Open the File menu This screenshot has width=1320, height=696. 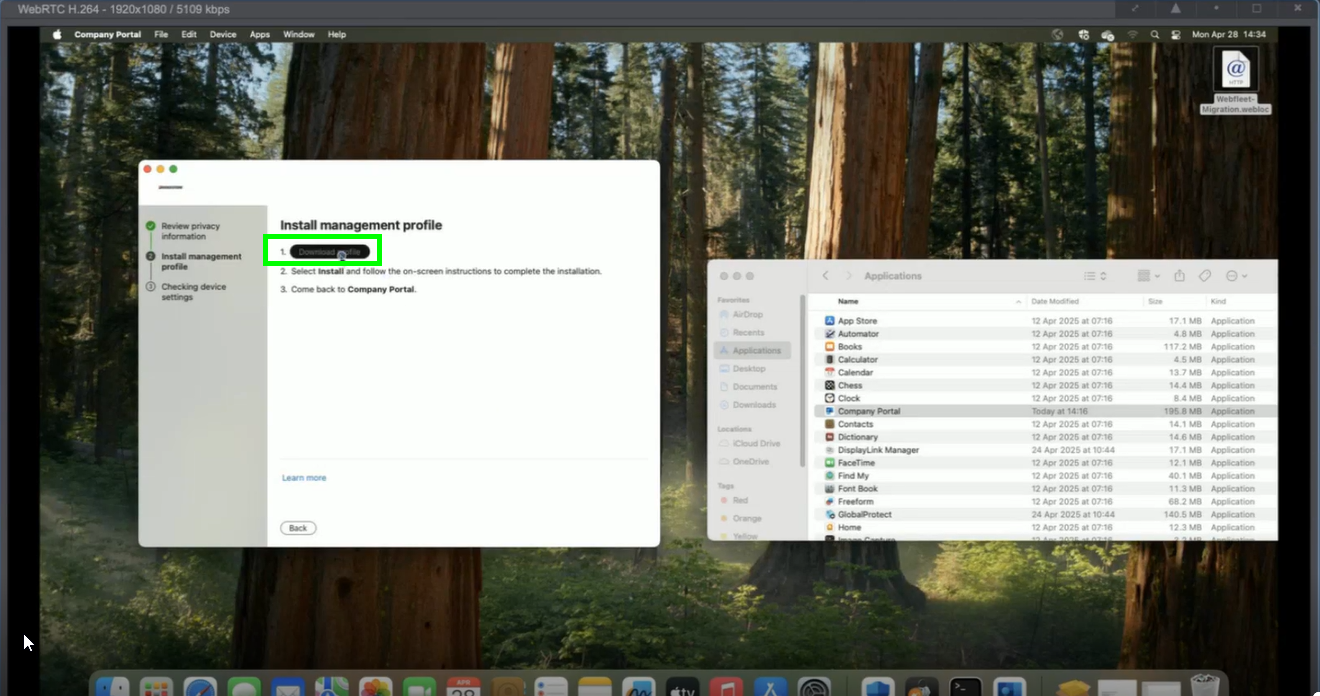click(x=161, y=34)
